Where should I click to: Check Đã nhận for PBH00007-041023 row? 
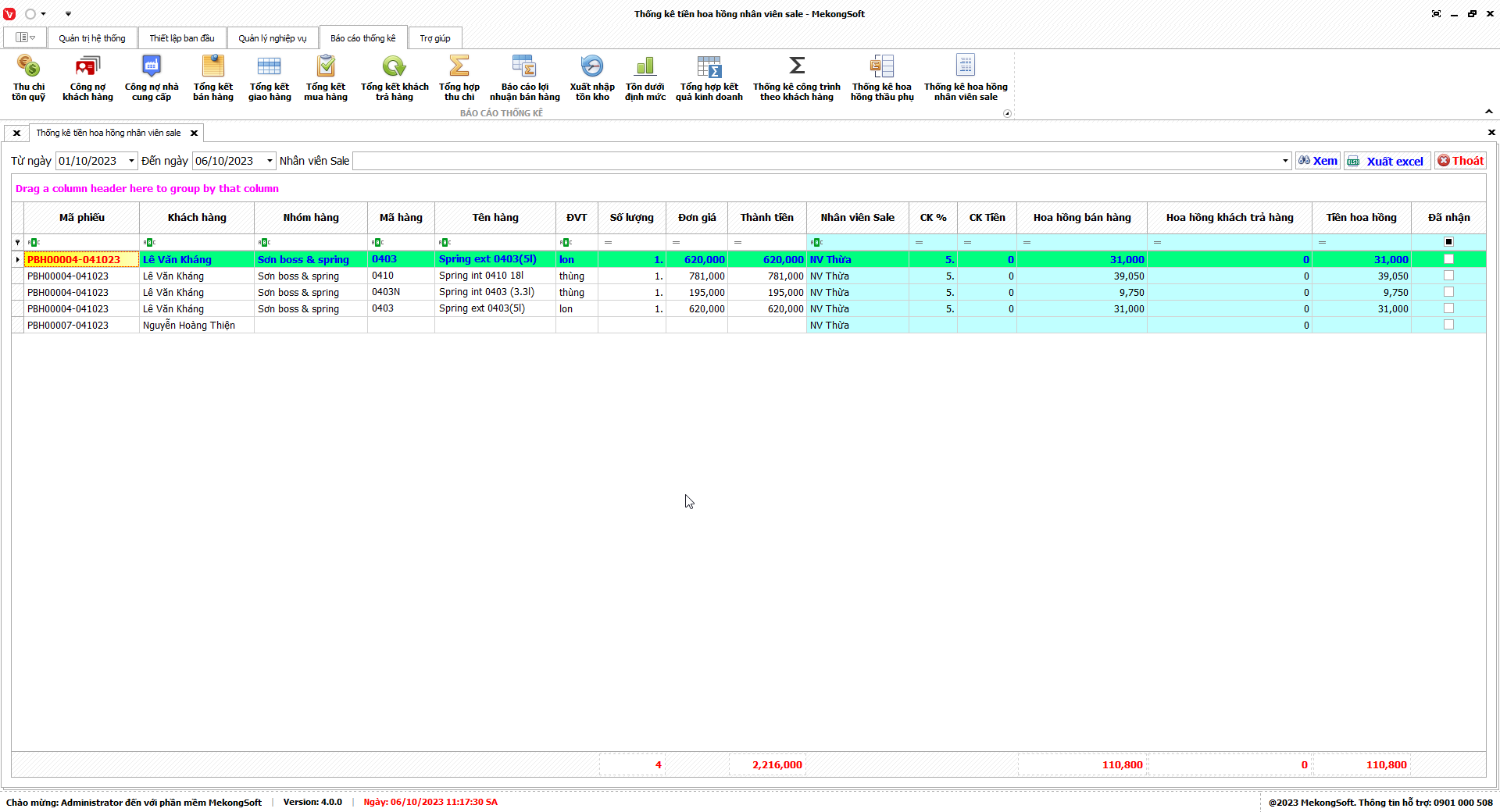pyautogui.click(x=1448, y=325)
